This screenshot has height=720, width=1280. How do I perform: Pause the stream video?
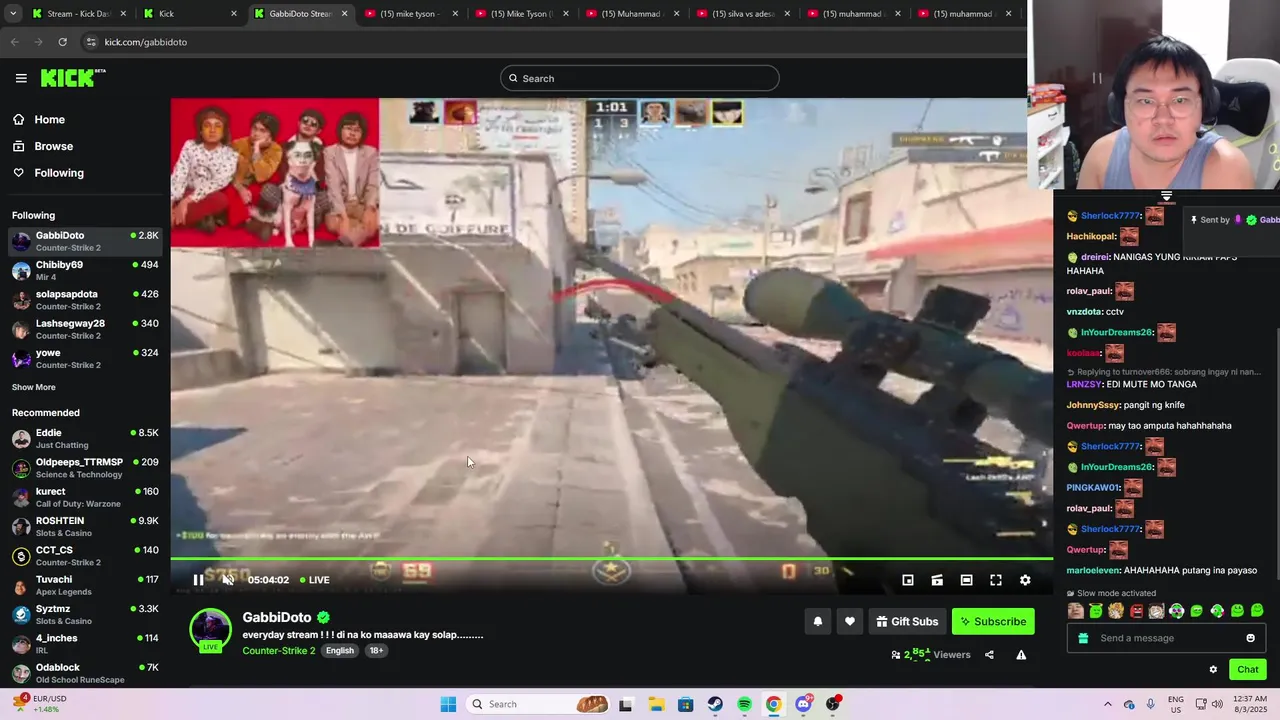point(198,580)
